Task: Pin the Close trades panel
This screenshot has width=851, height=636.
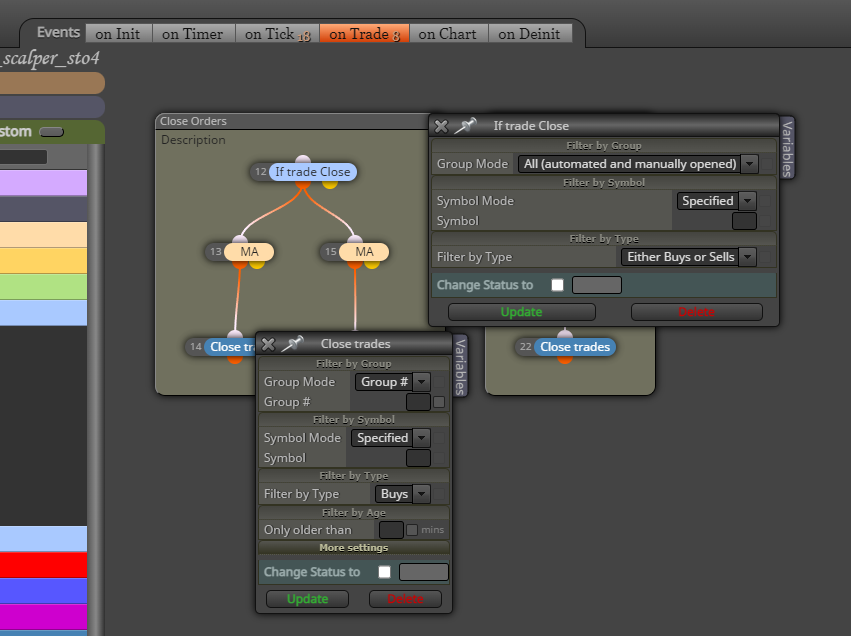Action: [x=293, y=344]
